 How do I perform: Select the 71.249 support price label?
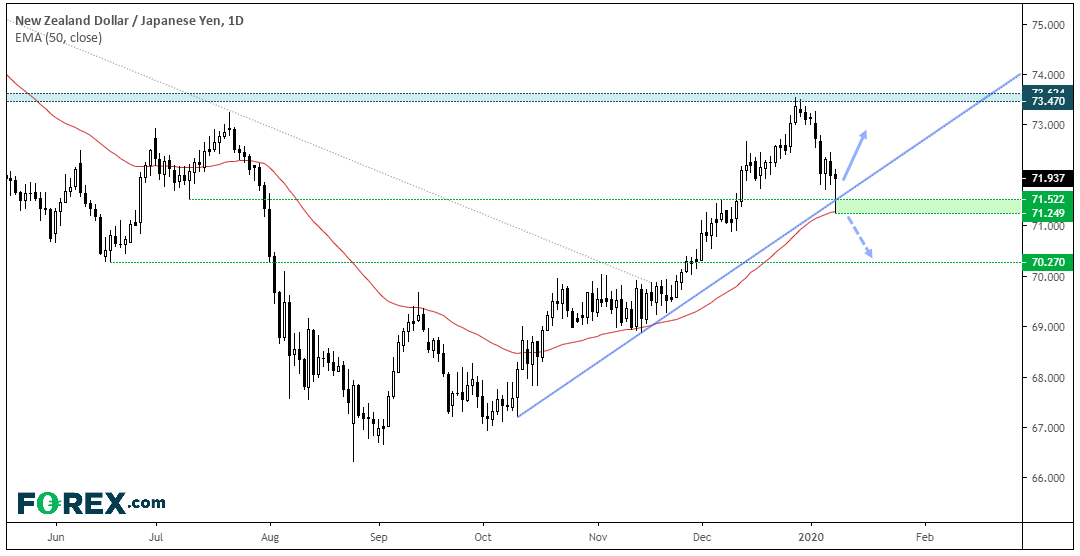[1048, 213]
